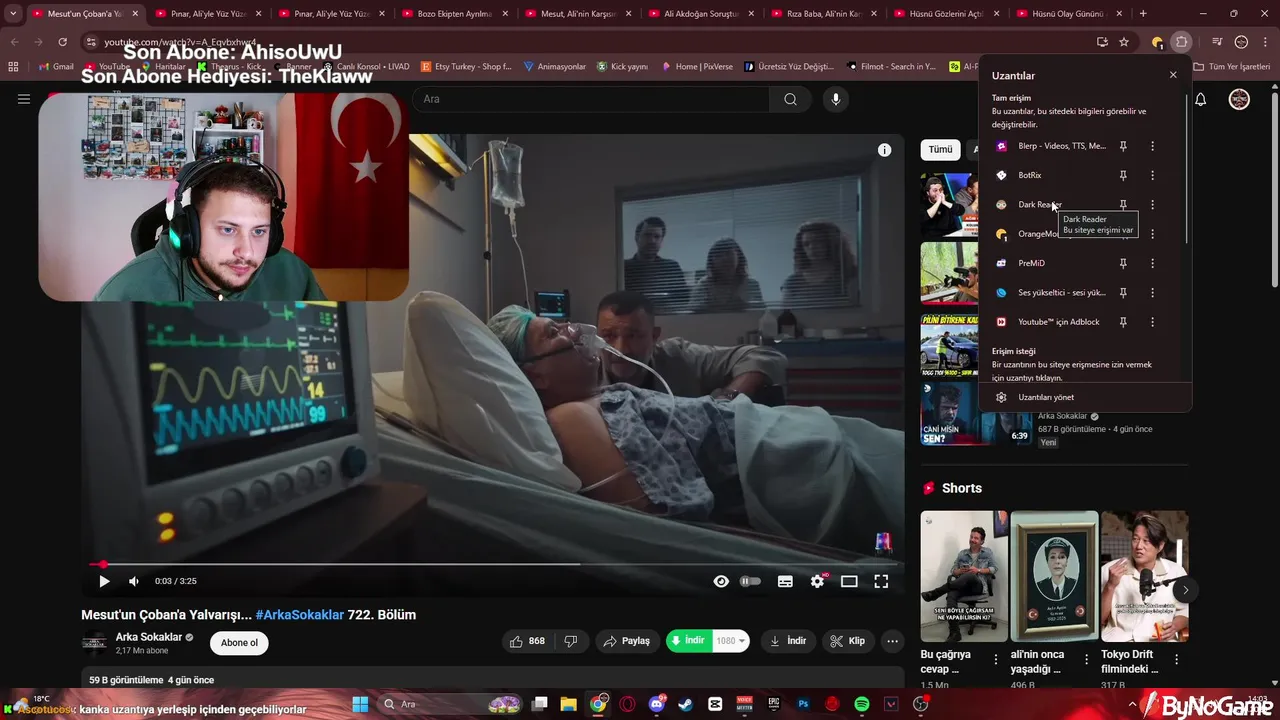1280x720 pixels.
Task: Play the YouTube video
Action: tap(104, 581)
